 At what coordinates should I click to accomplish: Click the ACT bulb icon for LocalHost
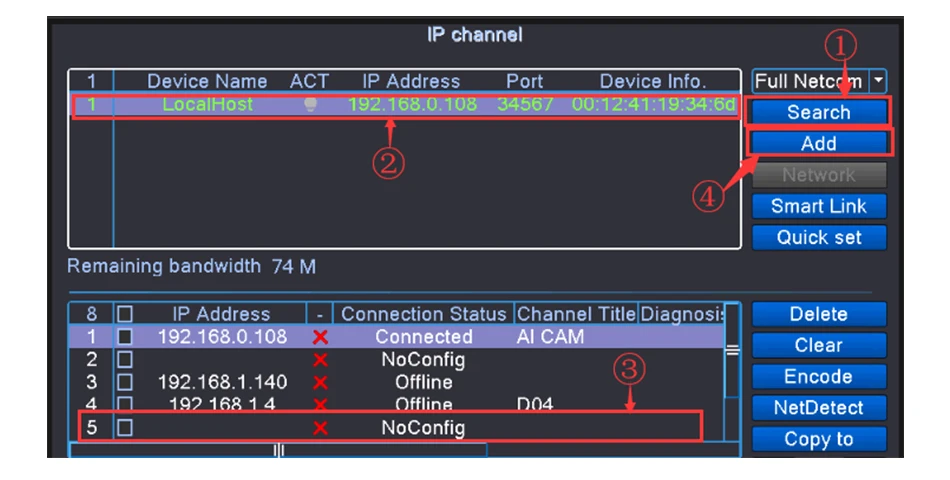pyautogui.click(x=310, y=104)
